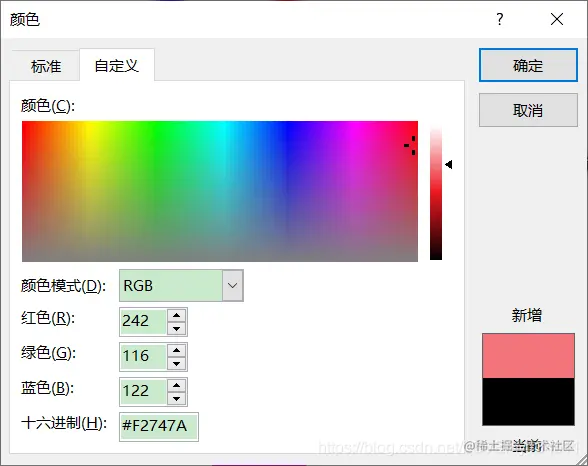588x466 pixels.
Task: Click the 蓝色(B): label
Action: (x=48, y=388)
